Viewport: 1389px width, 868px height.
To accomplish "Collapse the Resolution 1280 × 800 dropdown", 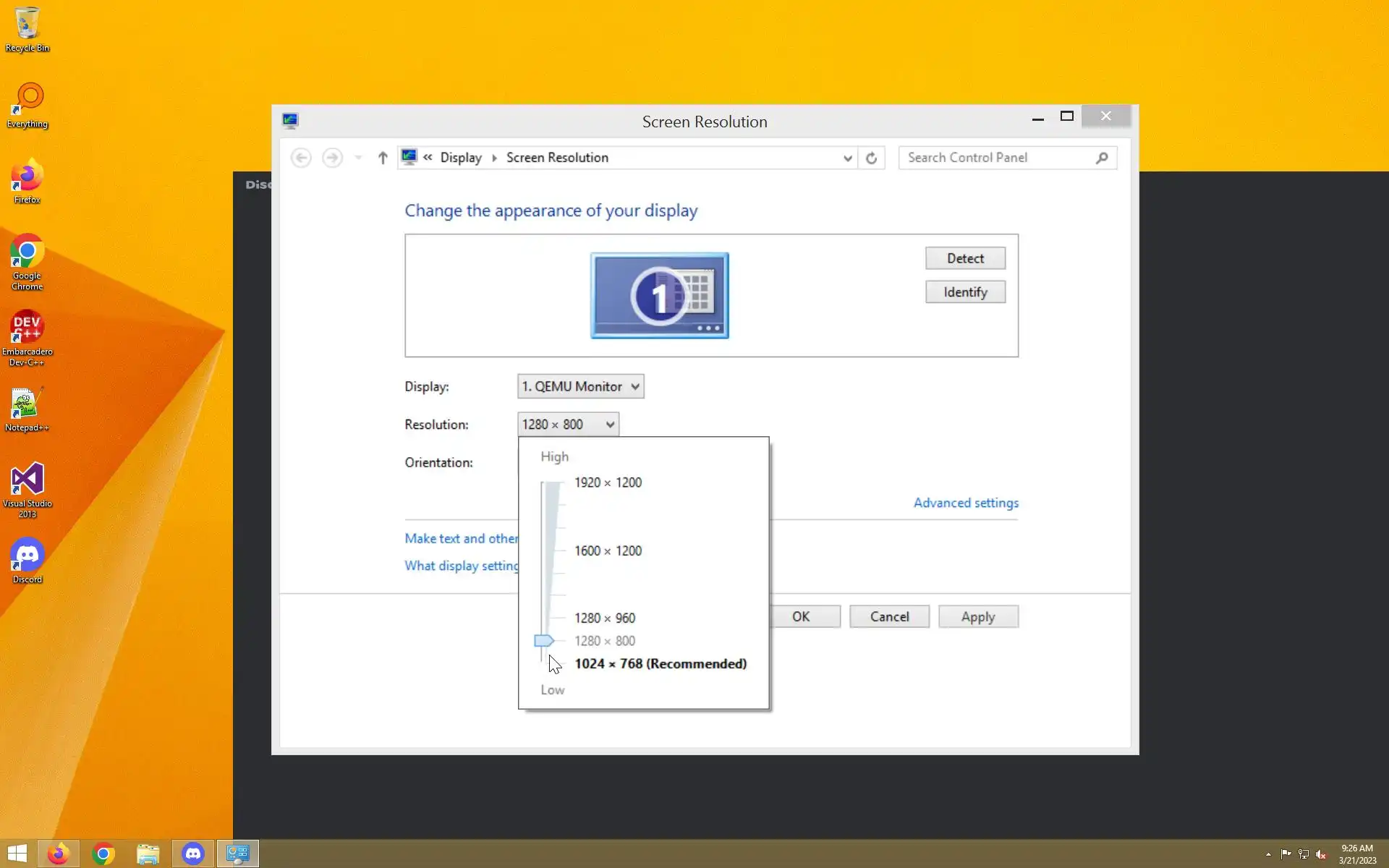I will (x=568, y=425).
